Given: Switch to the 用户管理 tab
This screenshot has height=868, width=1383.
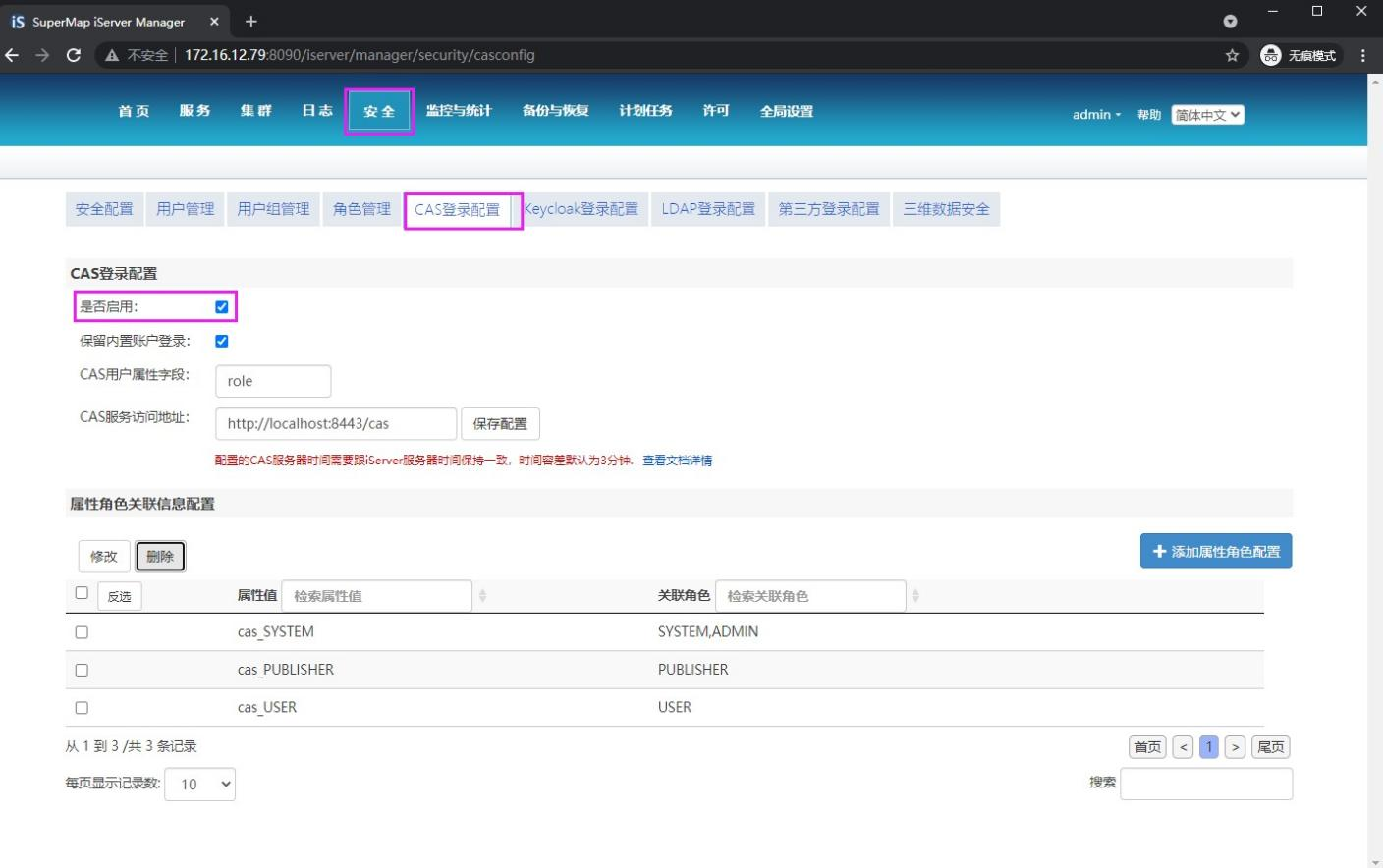Looking at the screenshot, I should click(186, 209).
